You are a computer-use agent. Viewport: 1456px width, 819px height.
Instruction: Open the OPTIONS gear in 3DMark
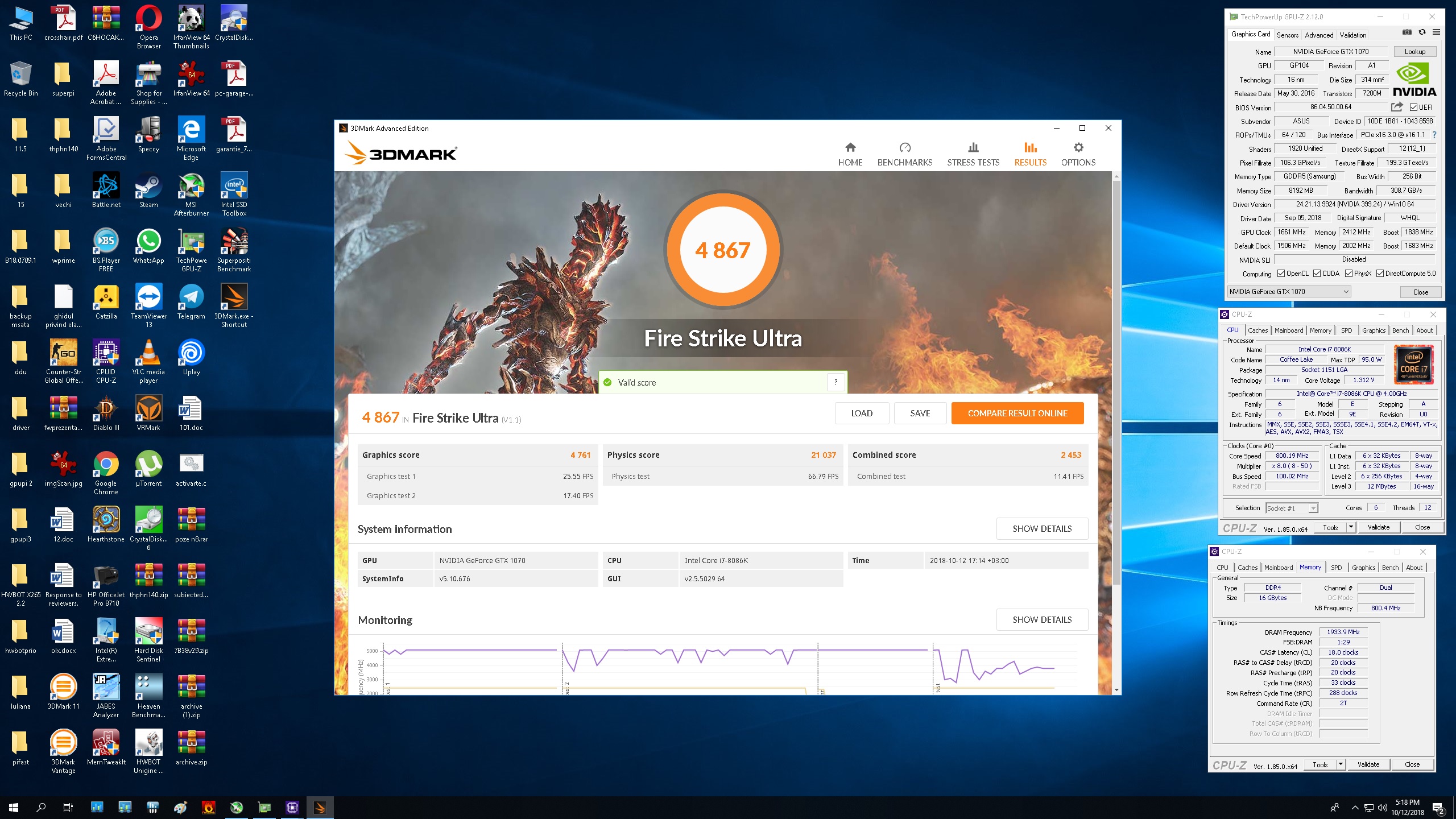[1078, 154]
